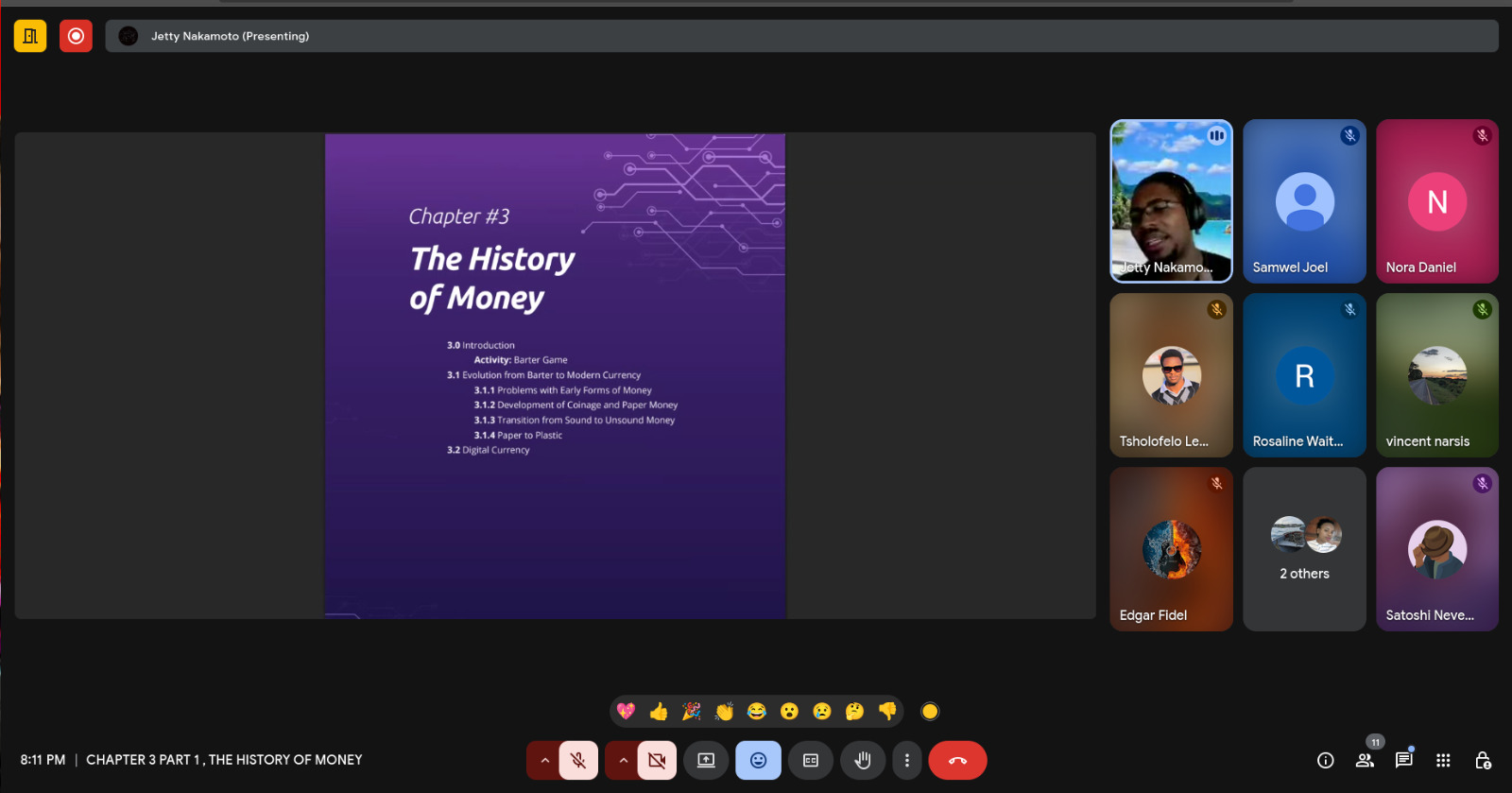
Task: Show the 2 others participants tile
Action: tap(1304, 549)
